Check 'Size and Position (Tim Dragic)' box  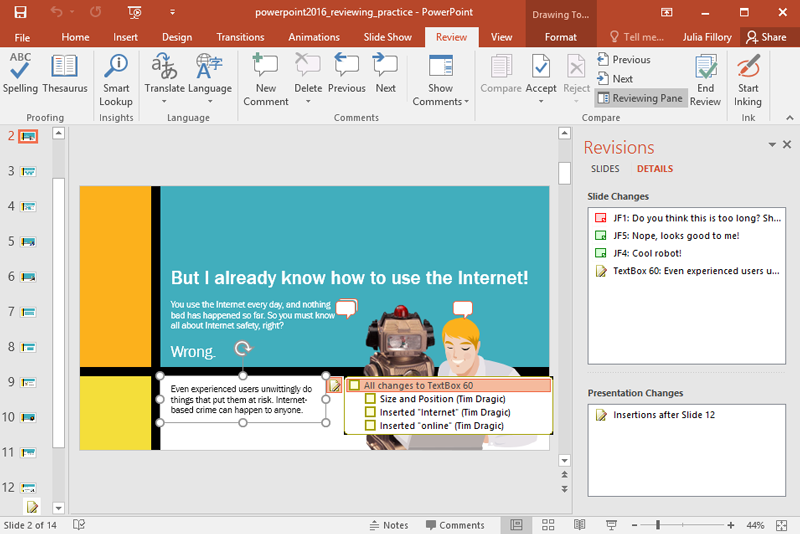(370, 399)
